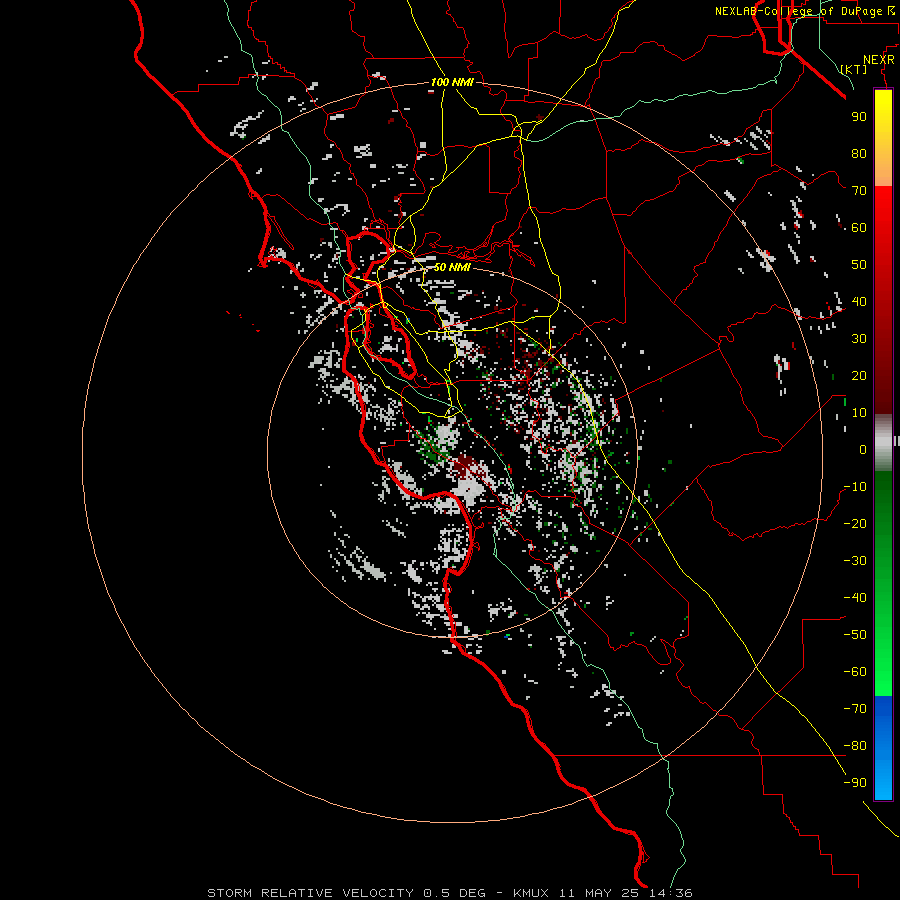This screenshot has width=900, height=900.
Task: Click the KMUX radar station identifier
Action: [x=531, y=893]
